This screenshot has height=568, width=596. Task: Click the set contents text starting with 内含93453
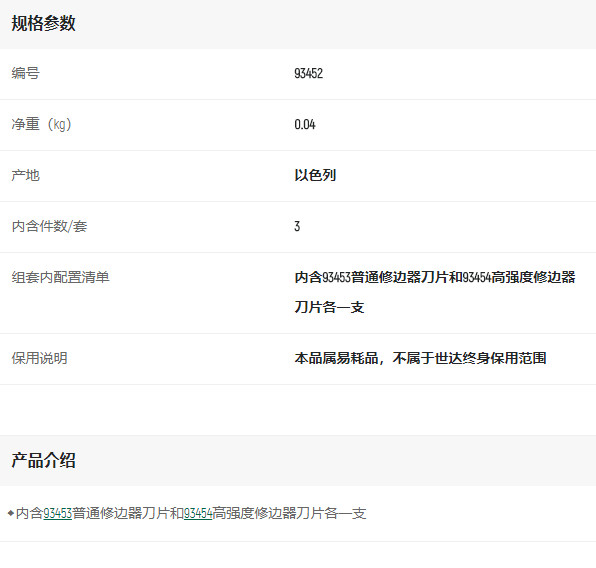click(435, 277)
